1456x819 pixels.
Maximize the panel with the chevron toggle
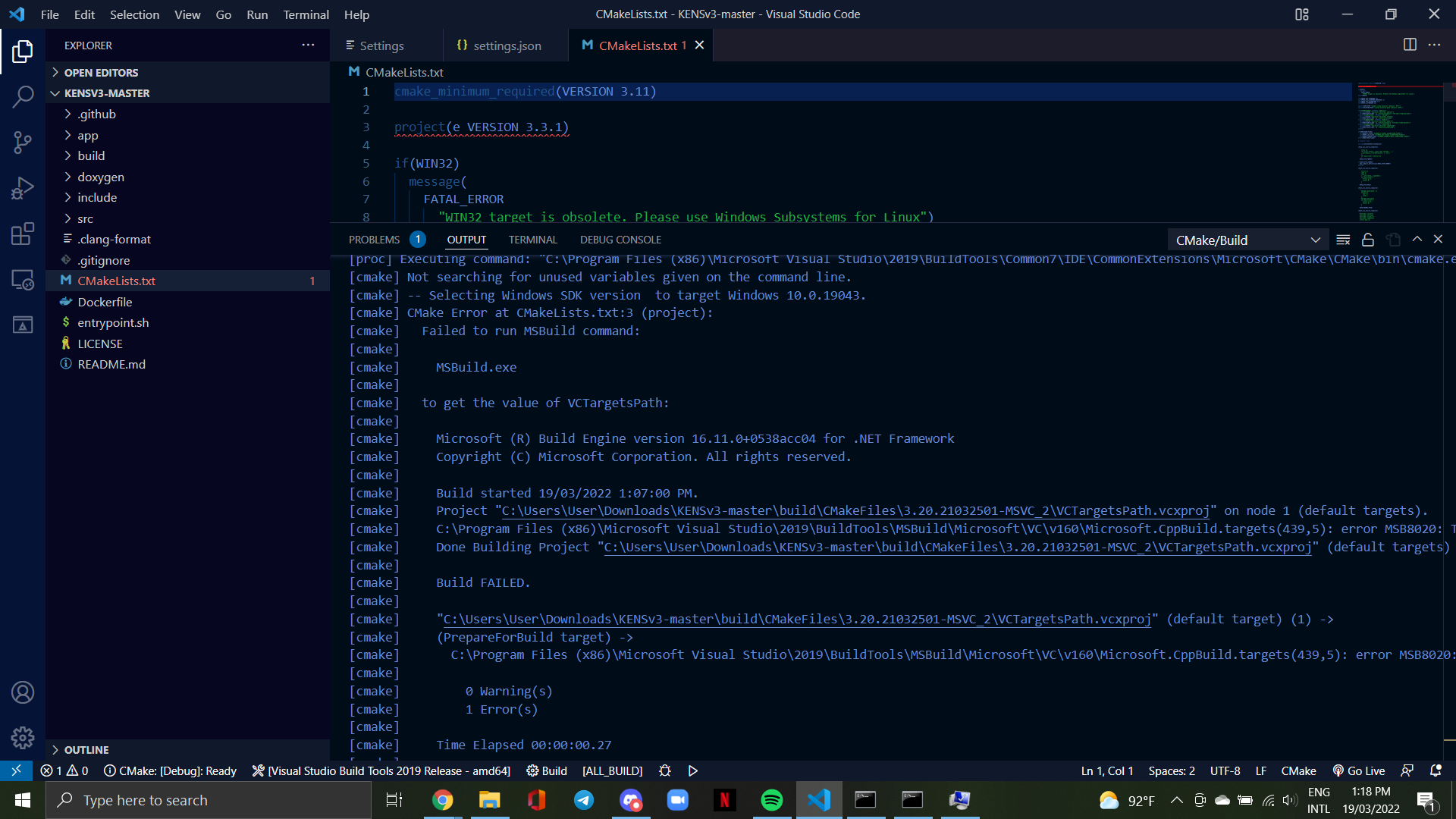1417,239
